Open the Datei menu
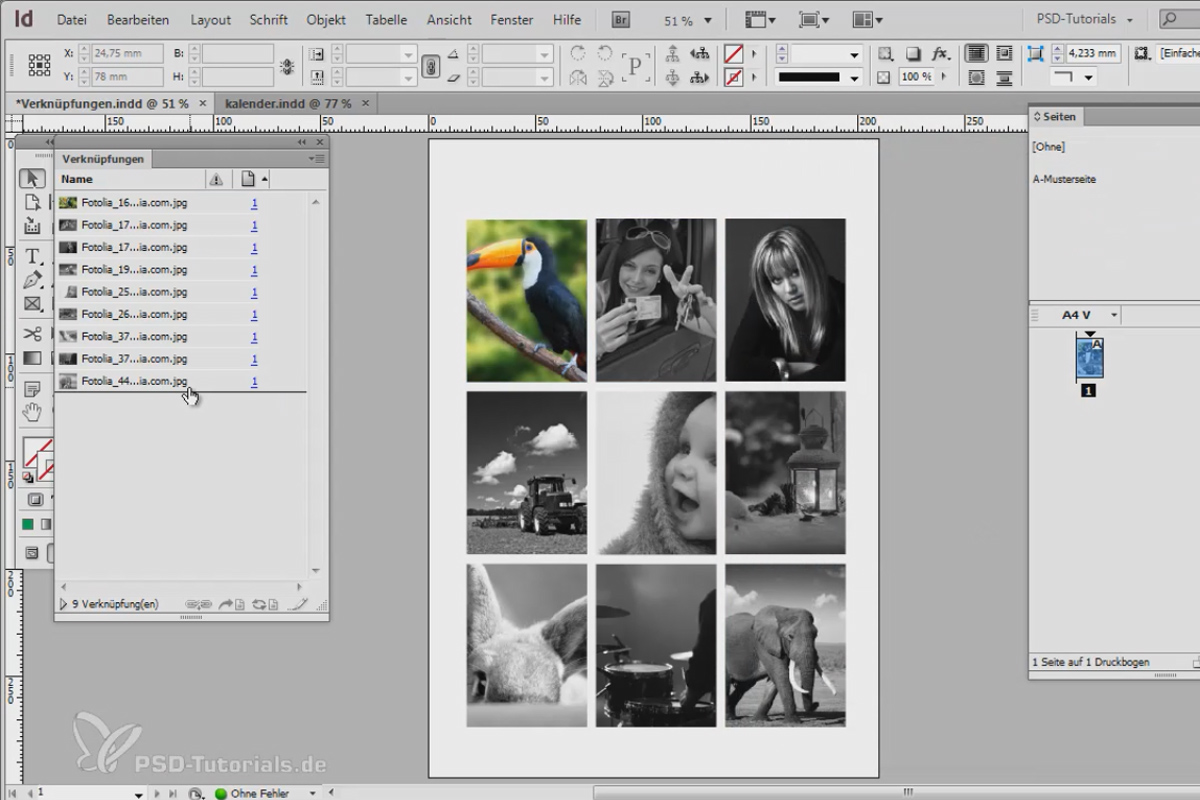Viewport: 1200px width, 800px height. [x=72, y=20]
